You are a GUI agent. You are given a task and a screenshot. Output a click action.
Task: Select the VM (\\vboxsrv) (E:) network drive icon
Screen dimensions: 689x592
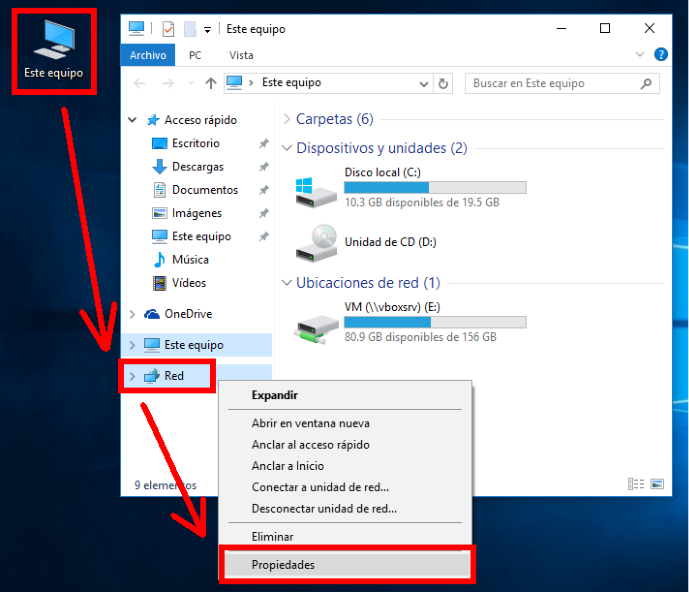click(x=316, y=329)
